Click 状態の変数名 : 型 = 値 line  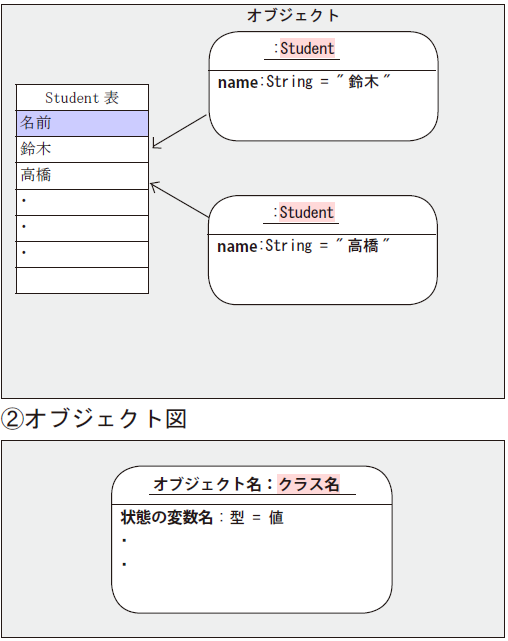(202, 518)
